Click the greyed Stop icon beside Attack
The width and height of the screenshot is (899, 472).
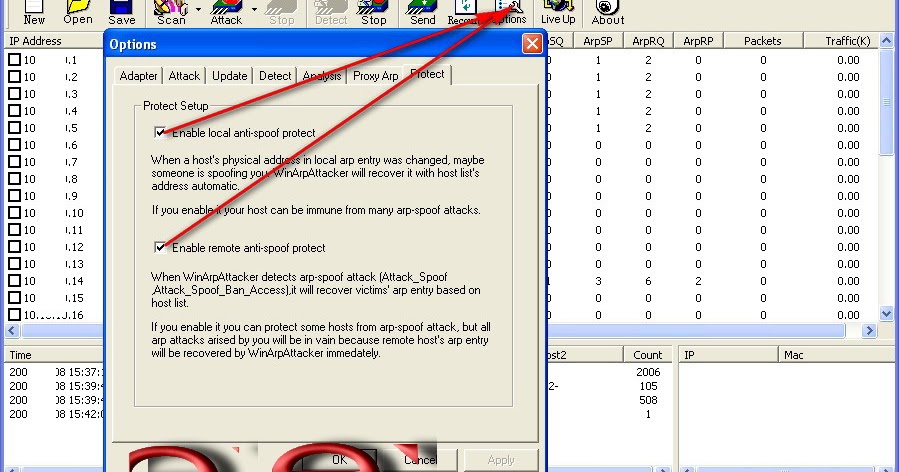(282, 13)
